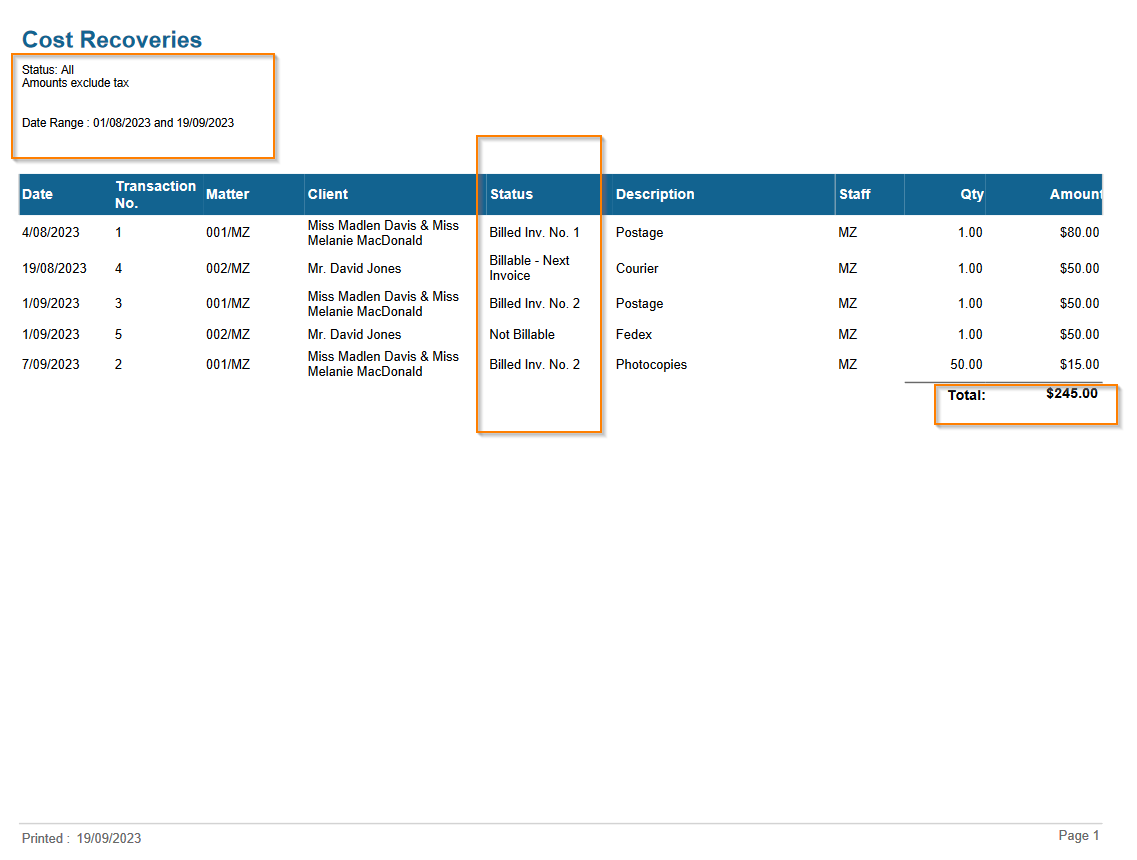Click the highlighted Total amount of $245.00
Screen dimensions: 1137x860
[1071, 393]
